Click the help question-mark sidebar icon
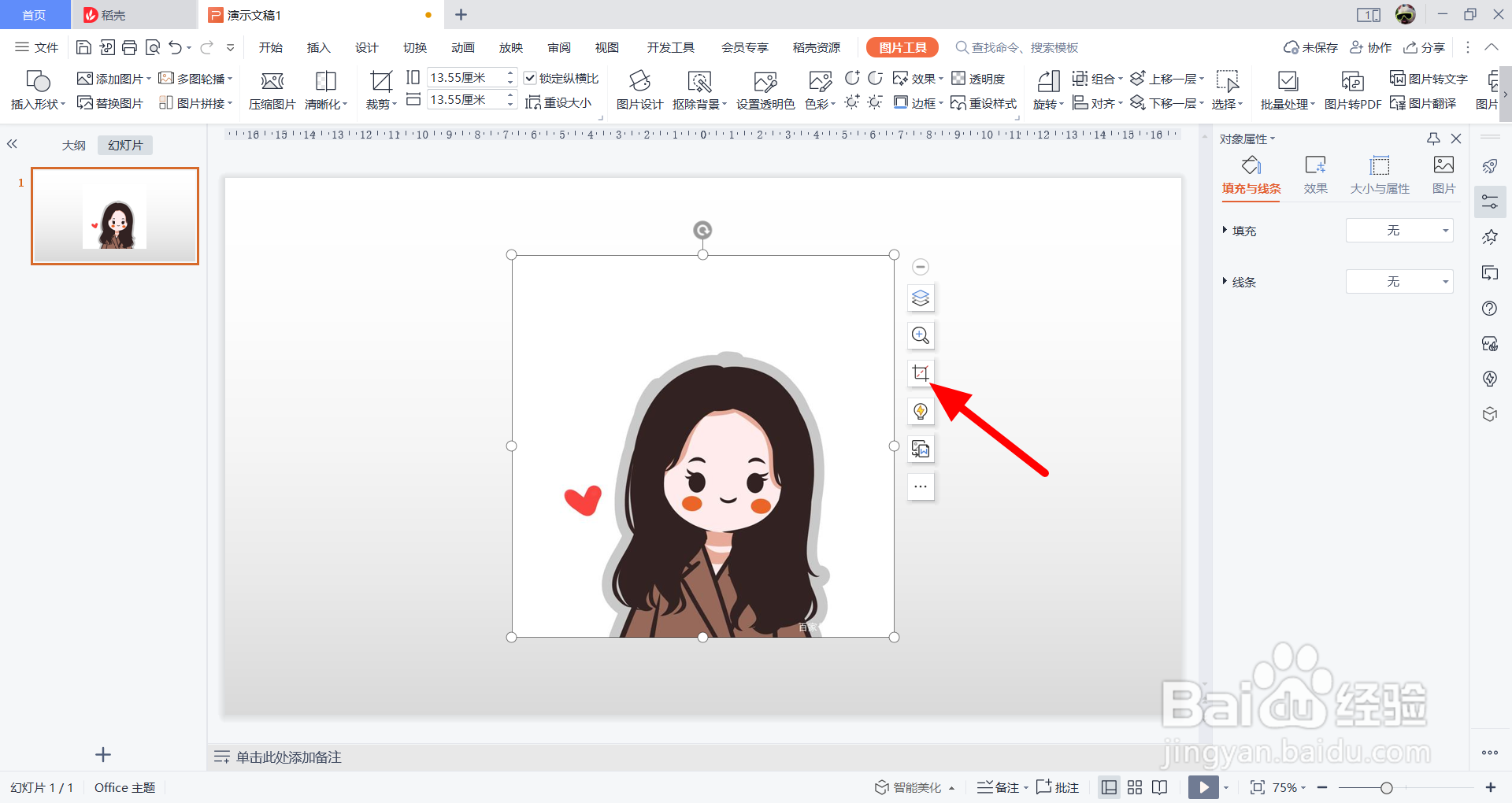 click(x=1489, y=309)
